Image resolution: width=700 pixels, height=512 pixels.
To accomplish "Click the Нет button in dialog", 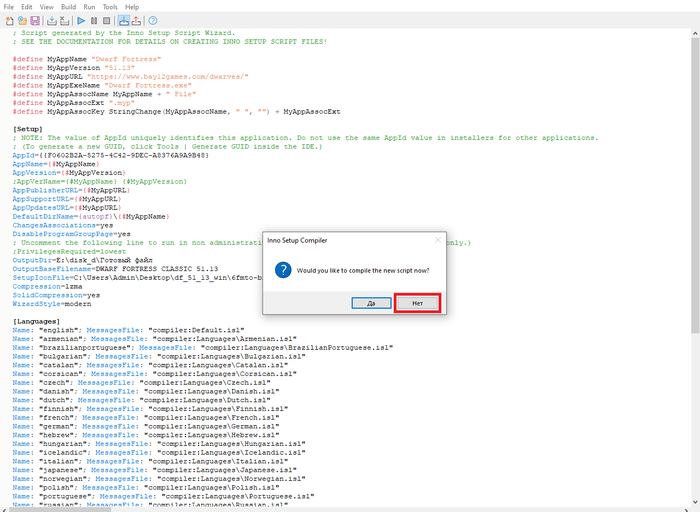I will click(417, 302).
